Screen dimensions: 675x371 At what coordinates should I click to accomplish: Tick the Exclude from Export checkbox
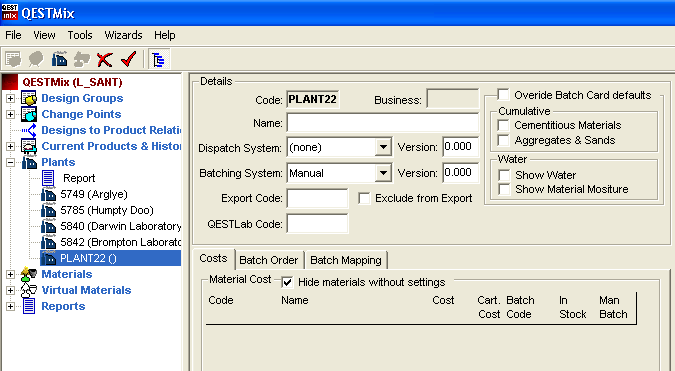tap(364, 198)
